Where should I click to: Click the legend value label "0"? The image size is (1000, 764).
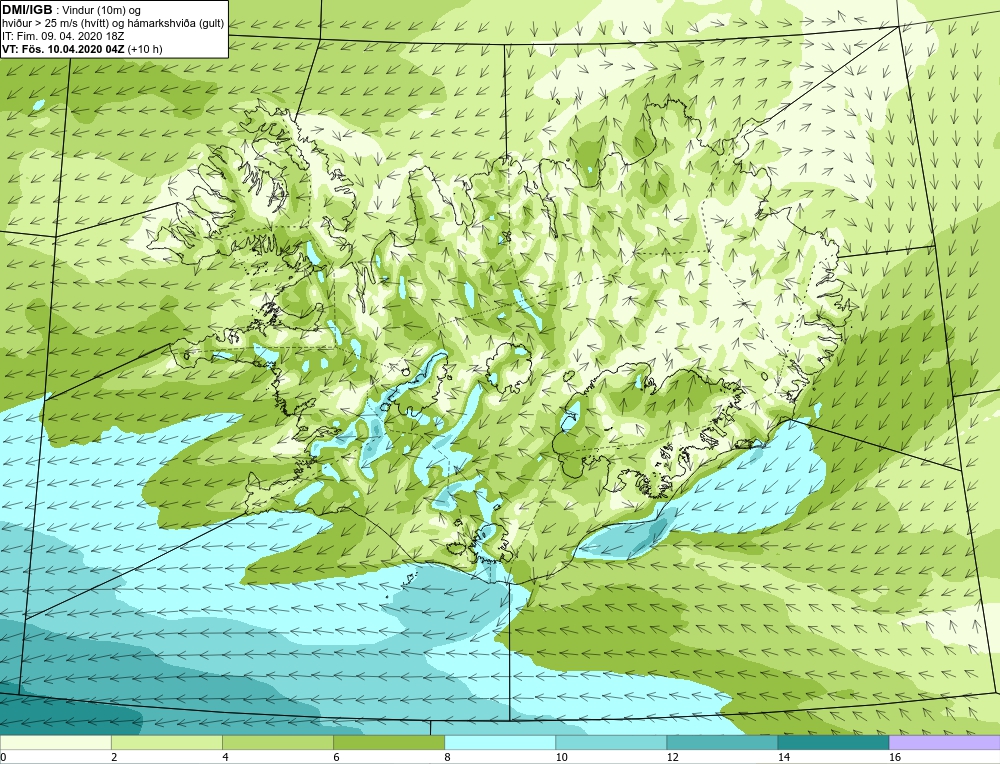(3, 757)
